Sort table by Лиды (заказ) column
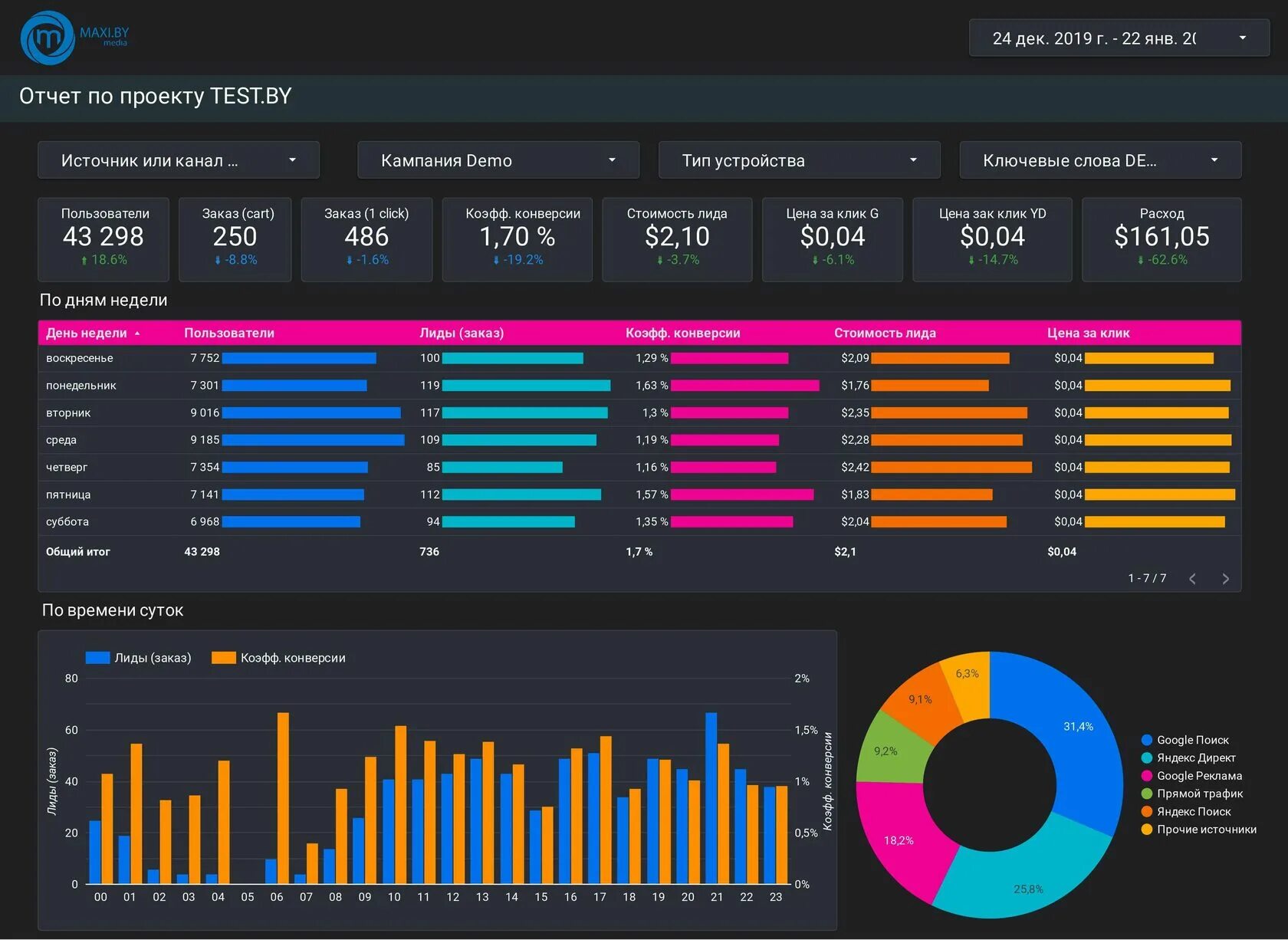The width and height of the screenshot is (1288, 940). pos(462,333)
